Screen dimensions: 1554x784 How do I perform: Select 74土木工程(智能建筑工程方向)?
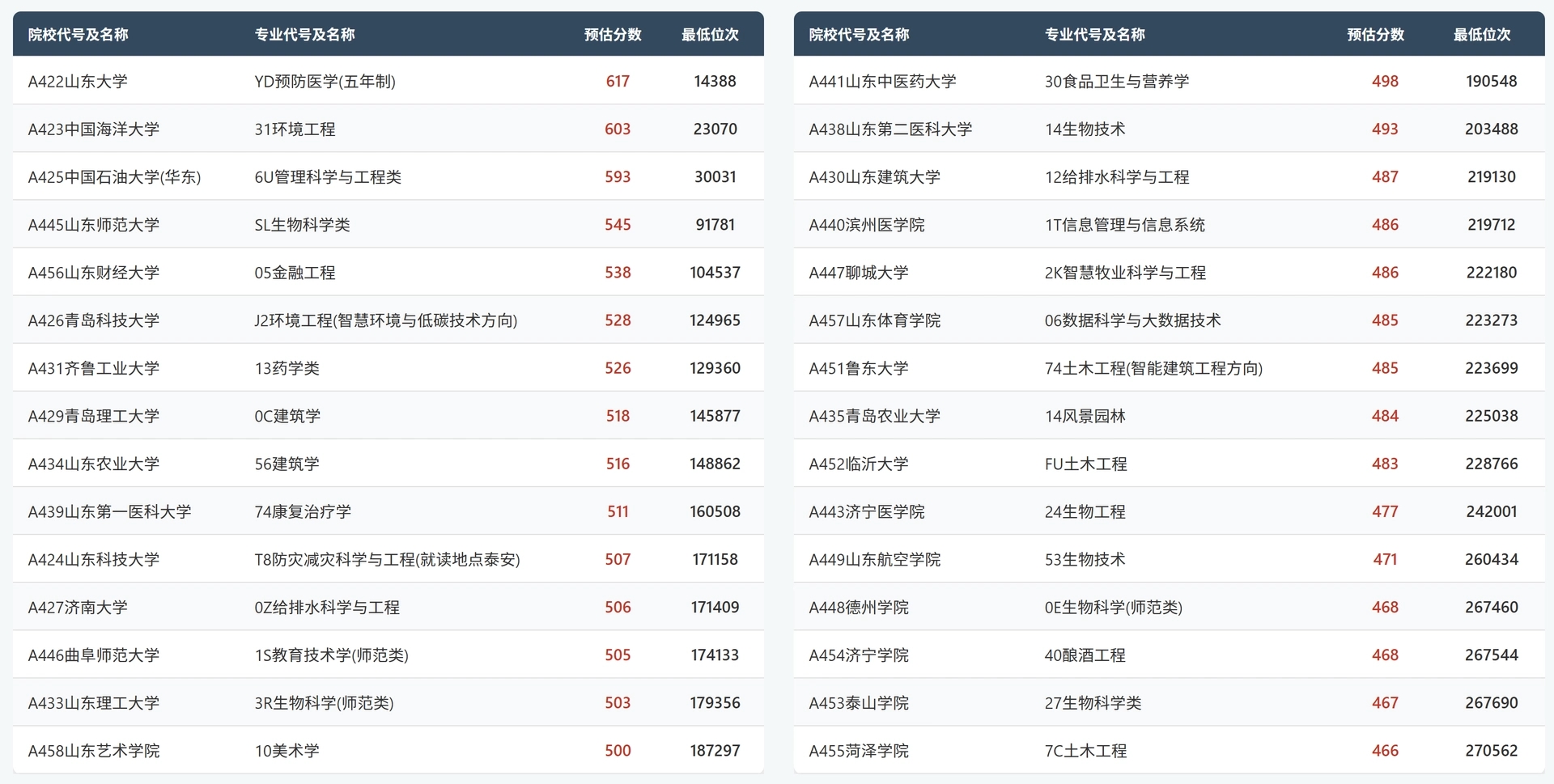pyautogui.click(x=1153, y=367)
